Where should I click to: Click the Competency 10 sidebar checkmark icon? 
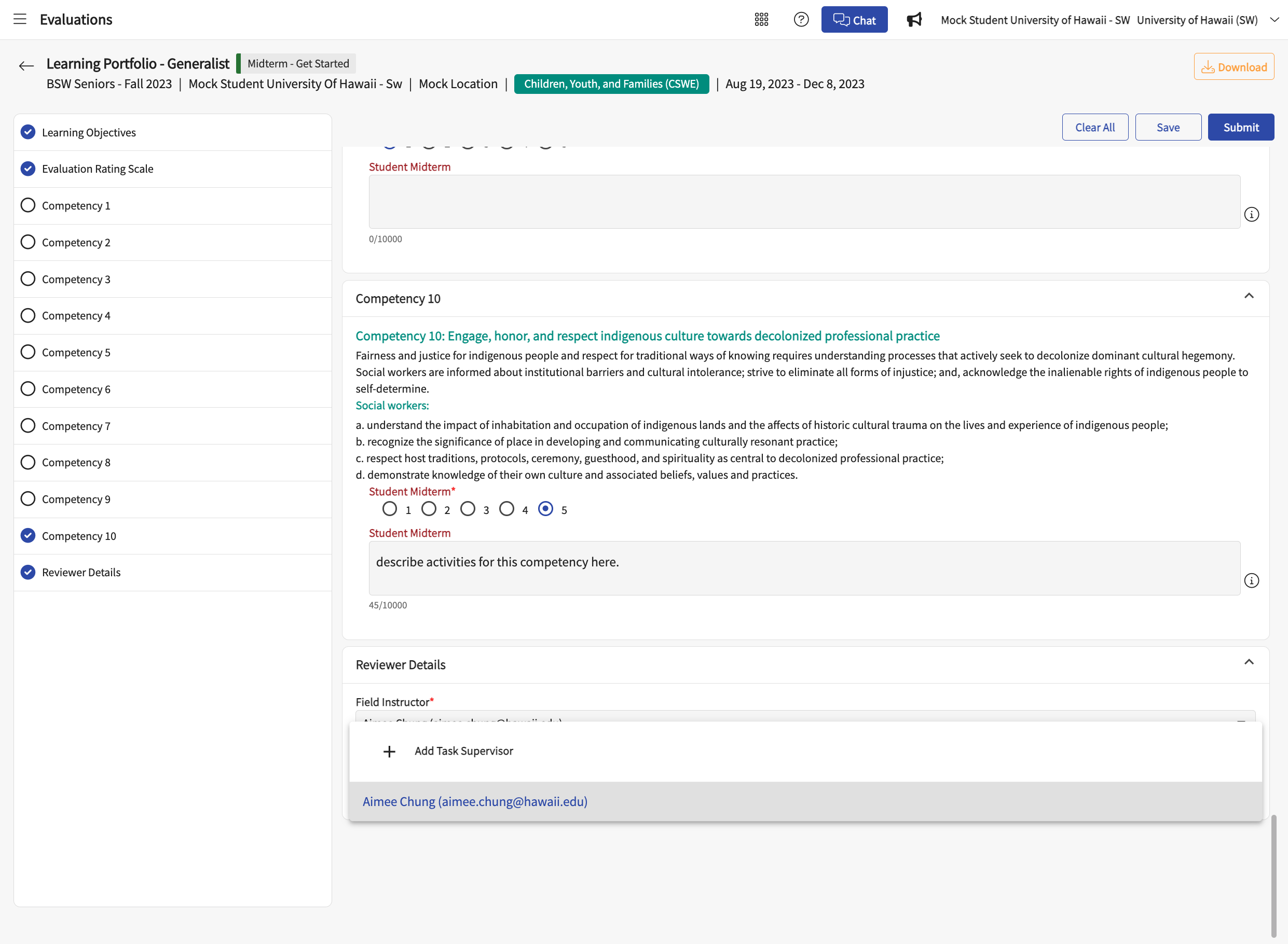click(x=28, y=535)
